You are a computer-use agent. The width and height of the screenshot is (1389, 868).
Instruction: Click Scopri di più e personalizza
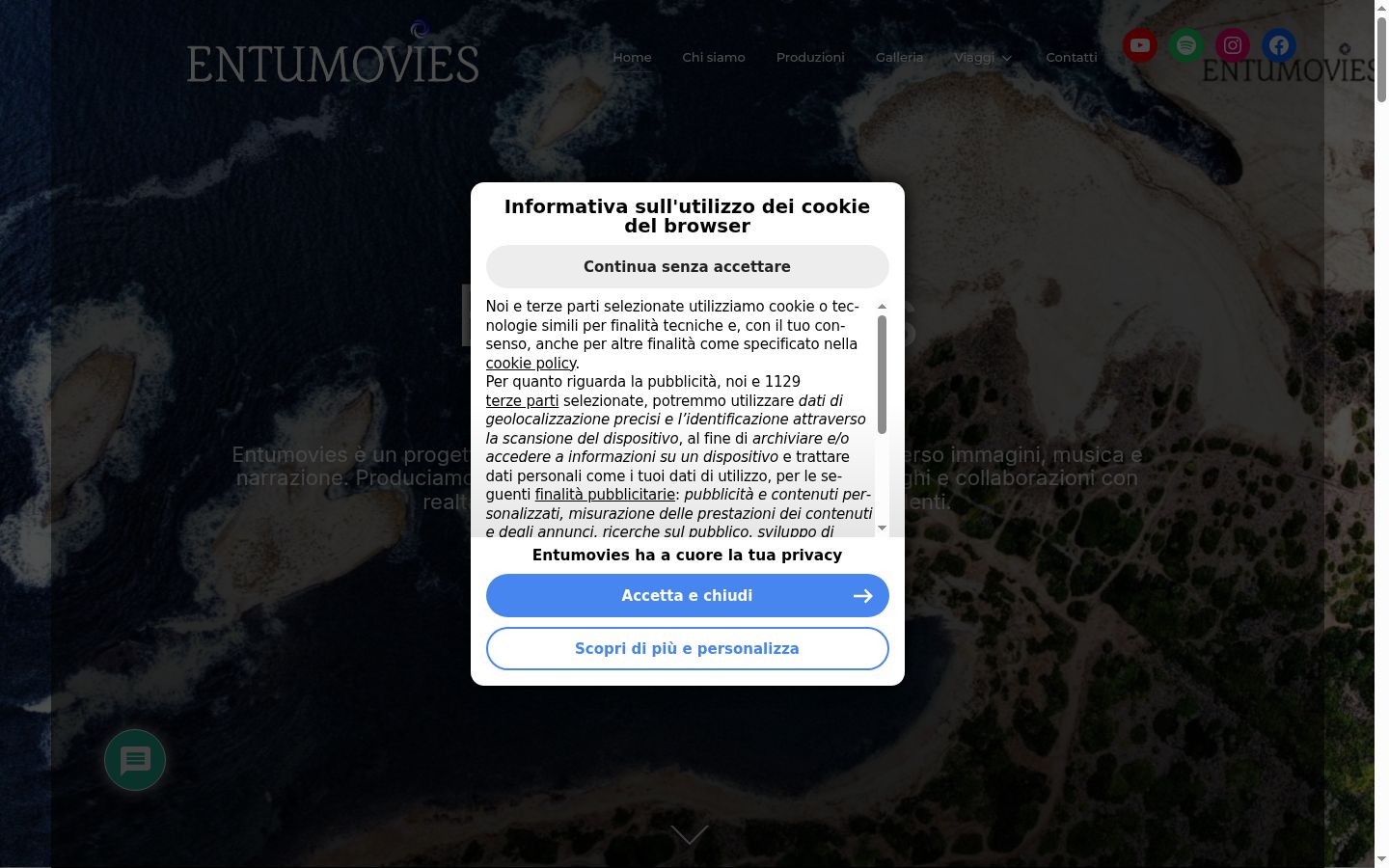tap(687, 649)
